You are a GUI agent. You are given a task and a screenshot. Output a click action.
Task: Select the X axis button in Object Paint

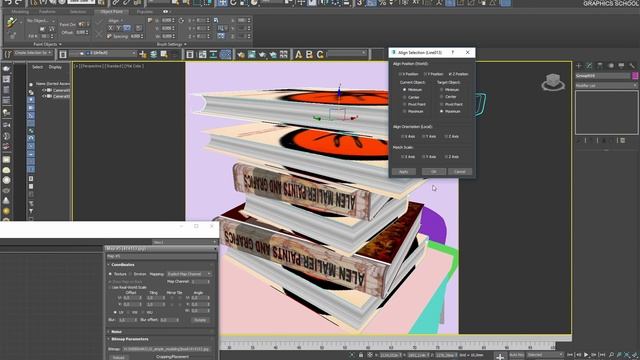[x=111, y=28]
